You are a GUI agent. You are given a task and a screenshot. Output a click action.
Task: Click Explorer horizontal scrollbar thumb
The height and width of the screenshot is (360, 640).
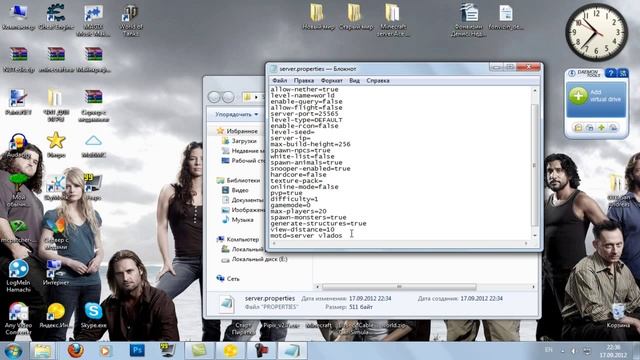click(399, 287)
